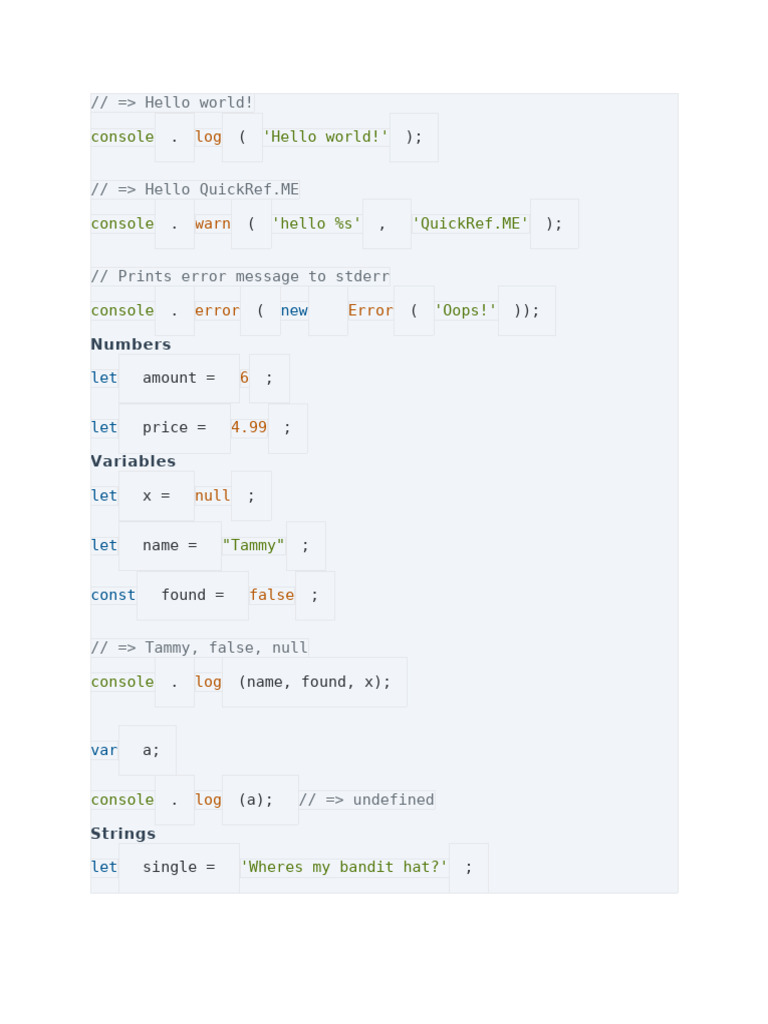Click the "Tammy" string value
Viewport: 768px width, 1024px height.
pos(253,546)
